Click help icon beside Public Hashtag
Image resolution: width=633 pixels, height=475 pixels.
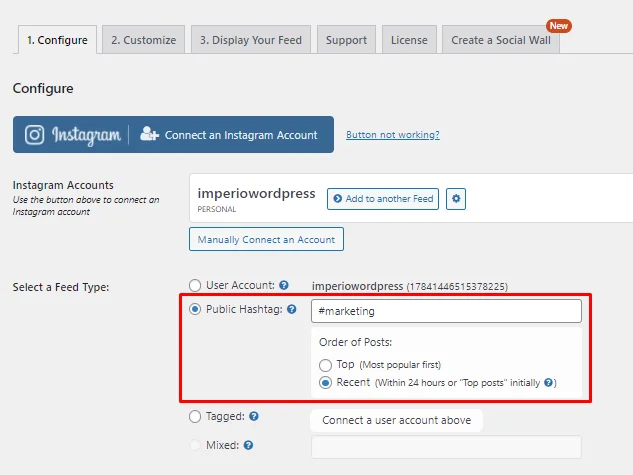(x=291, y=309)
